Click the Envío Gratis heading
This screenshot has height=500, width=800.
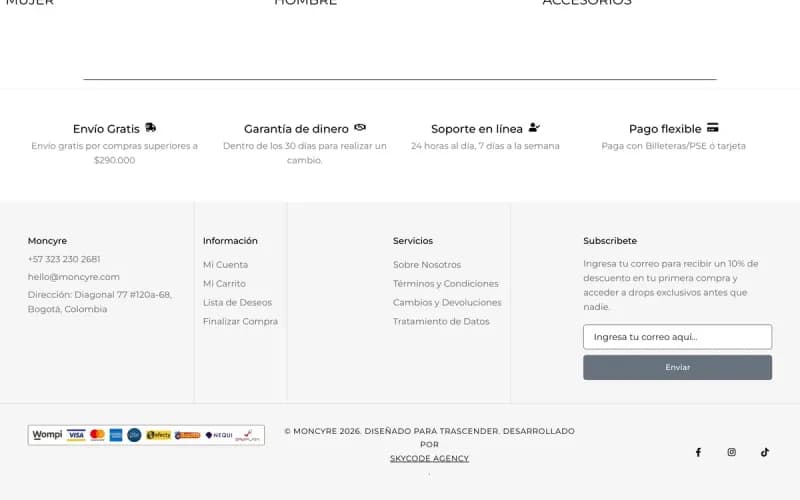tap(106, 129)
